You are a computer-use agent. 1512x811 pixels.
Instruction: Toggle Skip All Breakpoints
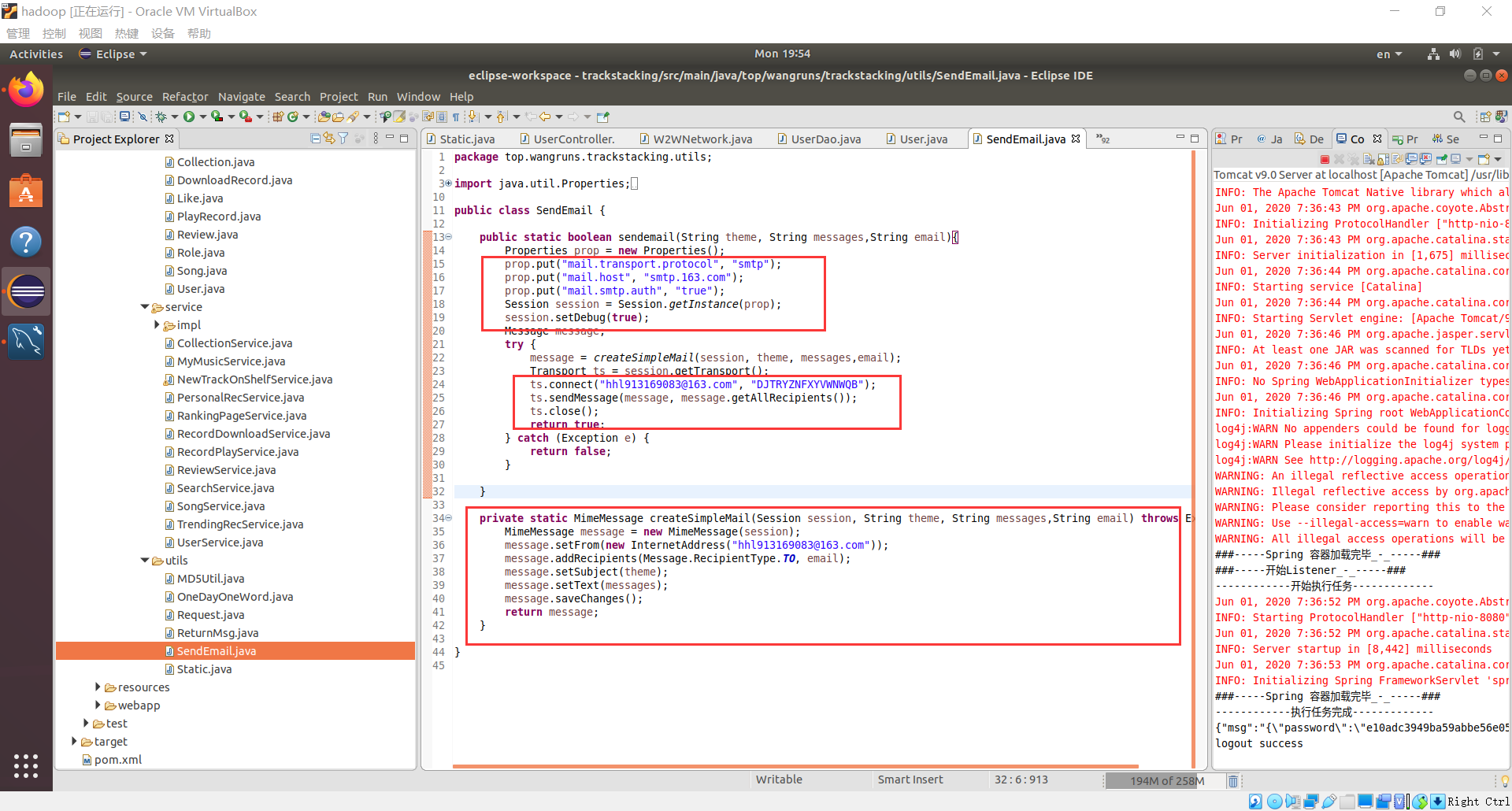(143, 117)
